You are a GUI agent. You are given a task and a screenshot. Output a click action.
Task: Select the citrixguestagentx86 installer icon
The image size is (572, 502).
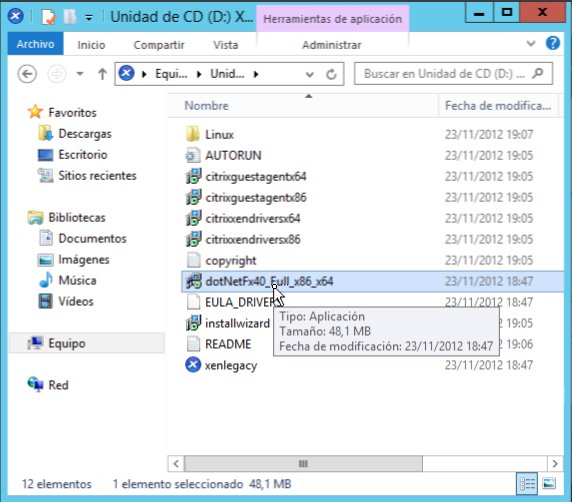click(193, 197)
